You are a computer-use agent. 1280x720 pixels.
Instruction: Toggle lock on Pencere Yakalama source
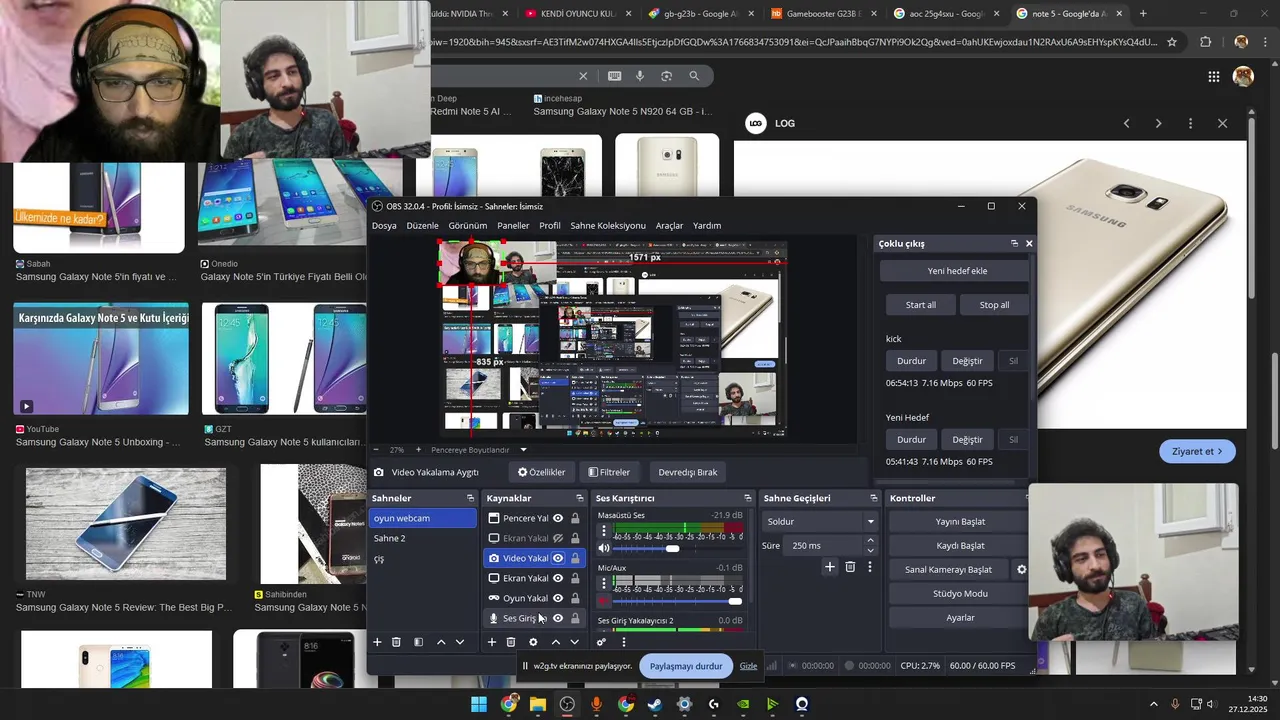click(x=575, y=518)
